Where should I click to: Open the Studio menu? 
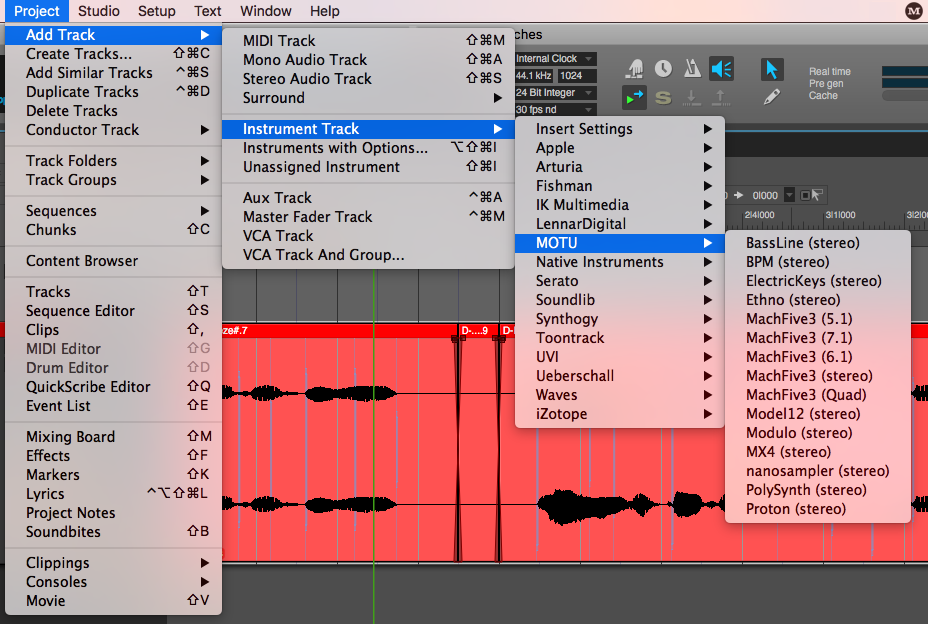click(98, 11)
